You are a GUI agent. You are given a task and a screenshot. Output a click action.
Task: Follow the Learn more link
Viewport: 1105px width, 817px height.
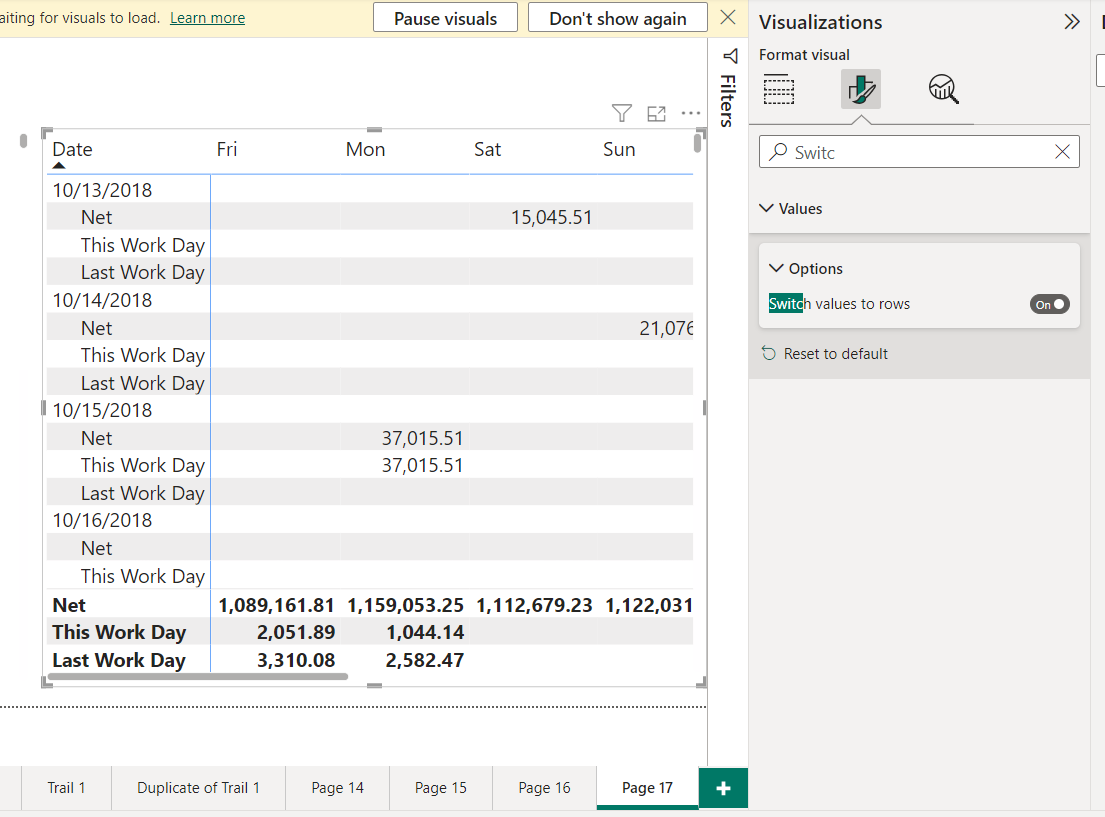tap(207, 18)
